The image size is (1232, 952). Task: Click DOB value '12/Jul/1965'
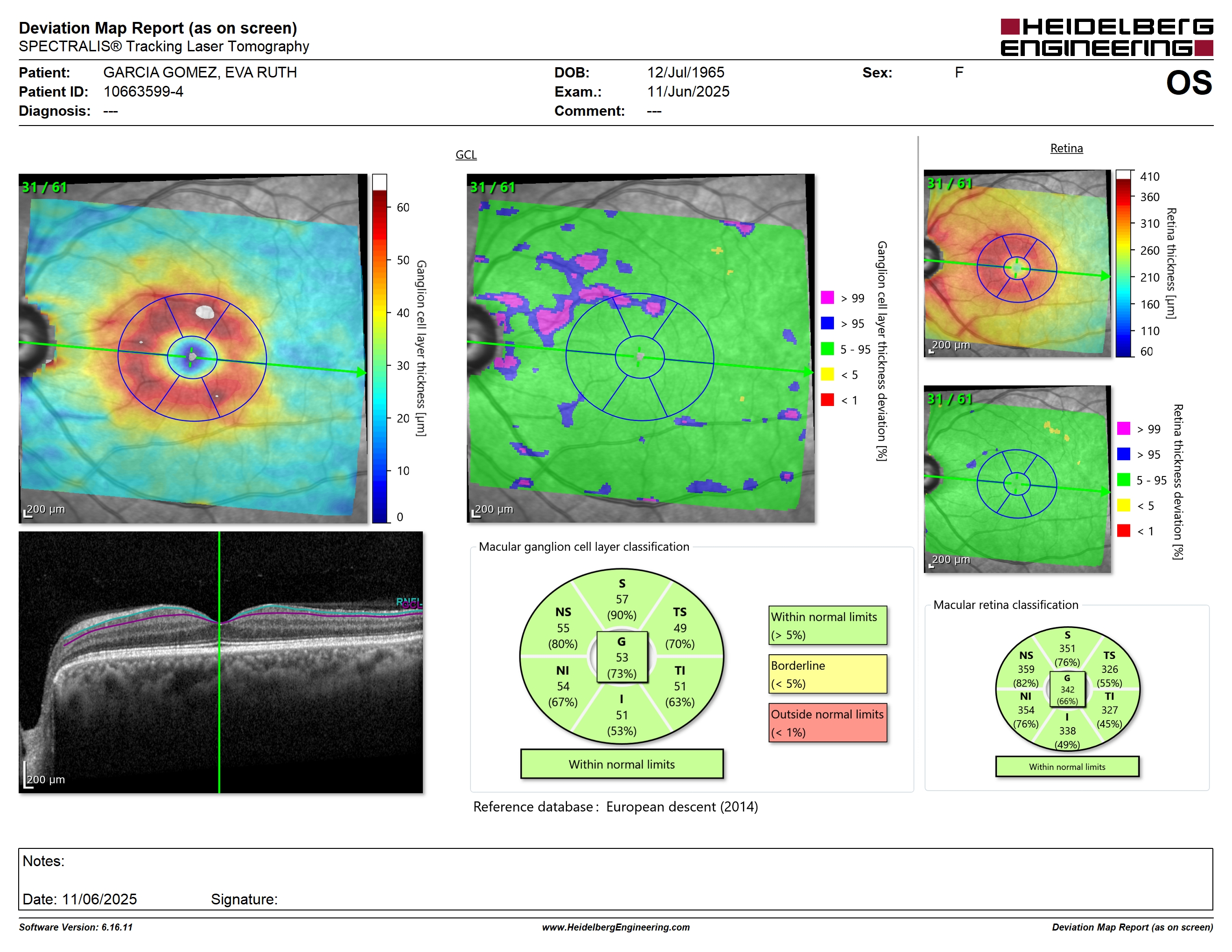point(686,72)
